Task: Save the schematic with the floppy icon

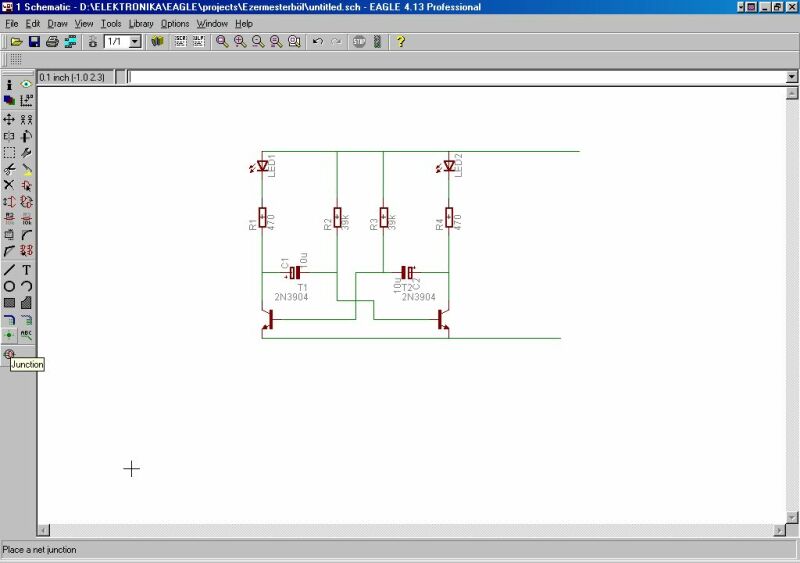Action: tap(34, 42)
